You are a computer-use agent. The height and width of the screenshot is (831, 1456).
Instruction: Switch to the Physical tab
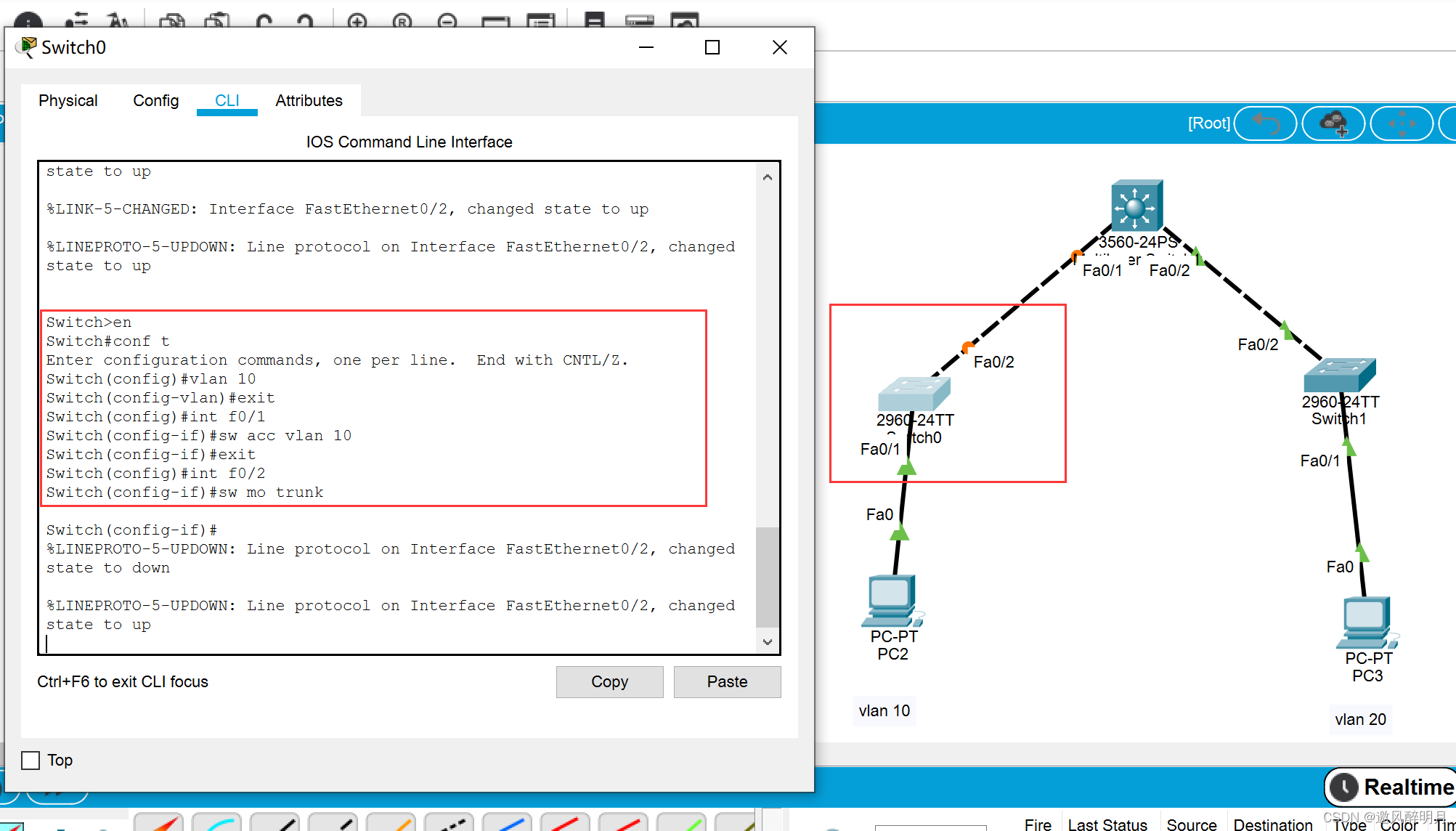(68, 100)
